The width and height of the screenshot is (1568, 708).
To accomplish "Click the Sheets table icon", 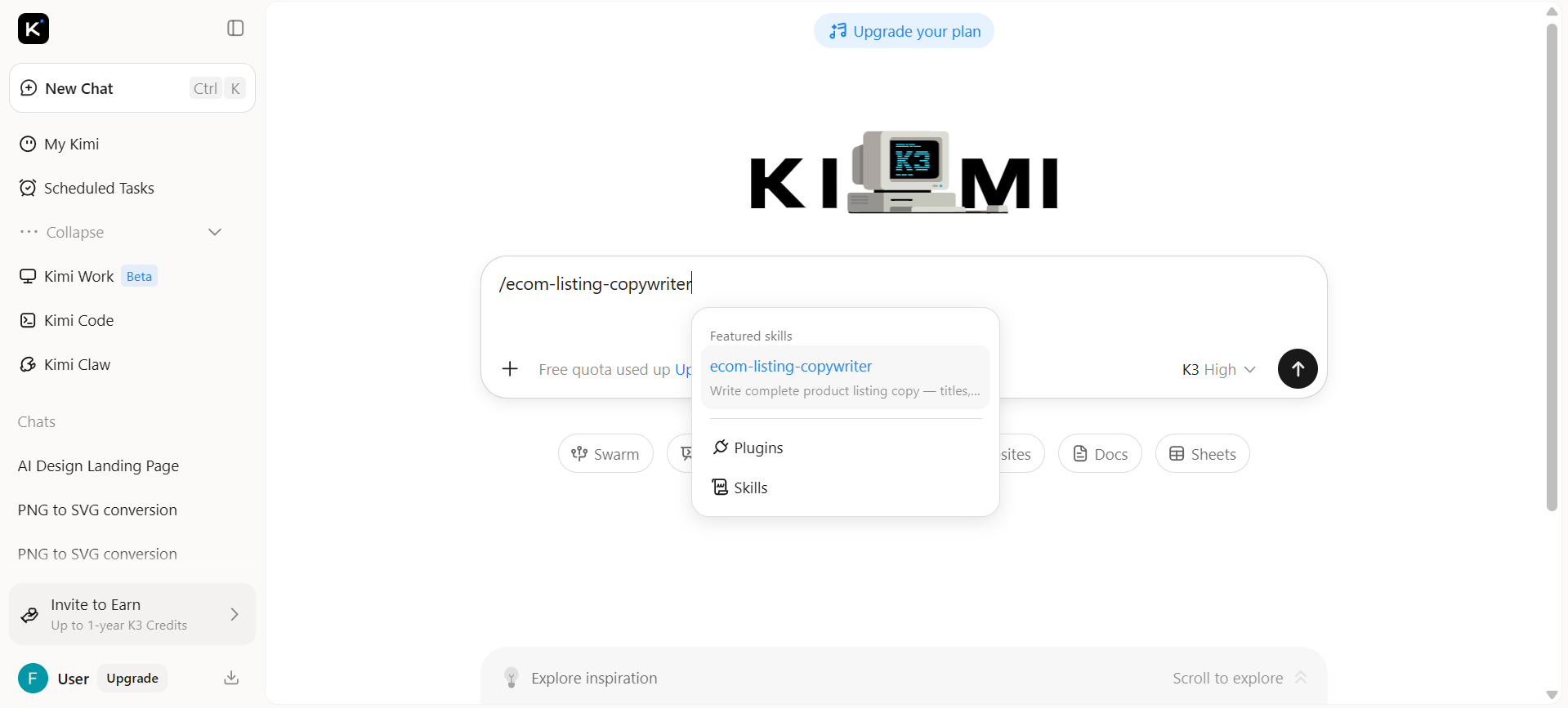I will tap(1177, 453).
